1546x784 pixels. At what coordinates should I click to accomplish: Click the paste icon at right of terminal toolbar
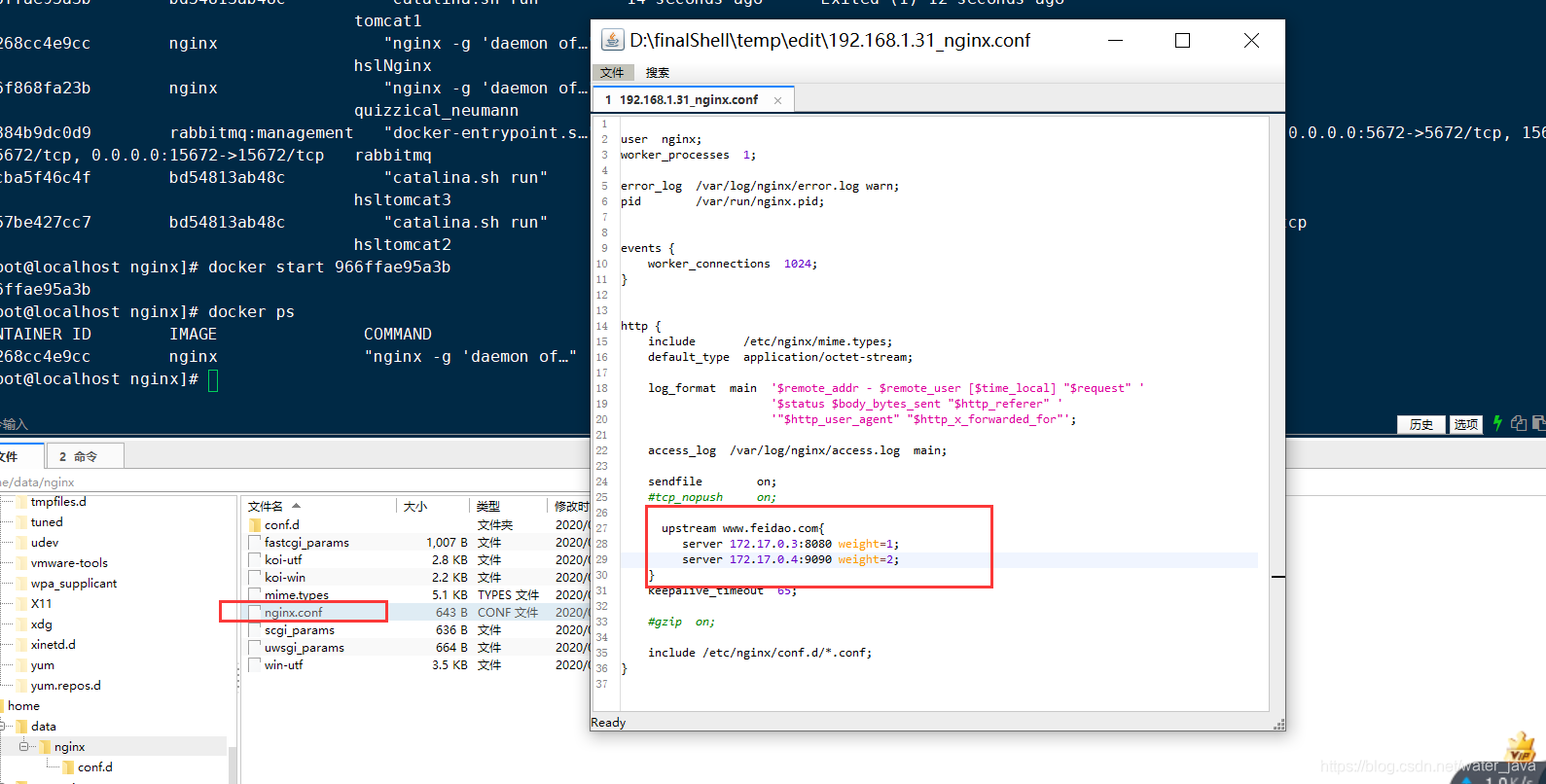(x=1538, y=423)
